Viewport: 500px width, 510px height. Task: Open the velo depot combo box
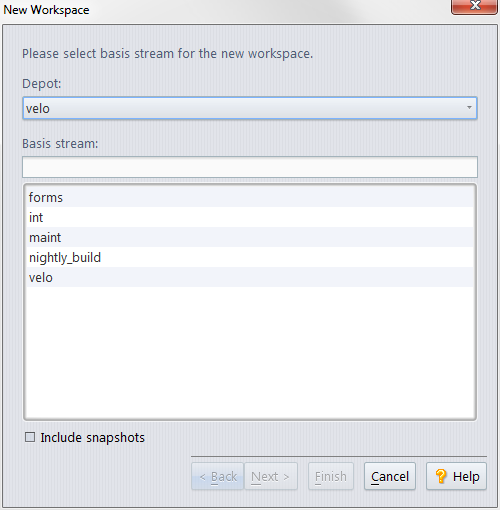pyautogui.click(x=250, y=108)
